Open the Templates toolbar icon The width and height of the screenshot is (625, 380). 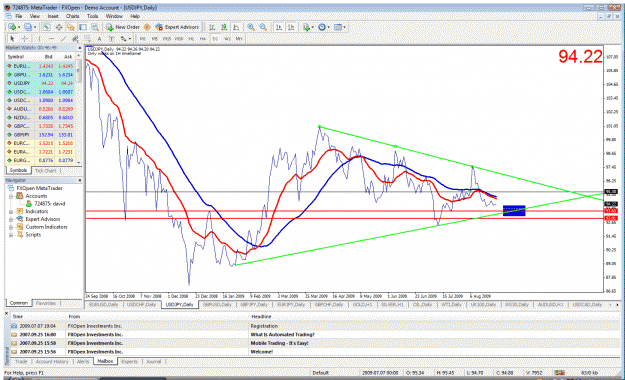[338, 27]
